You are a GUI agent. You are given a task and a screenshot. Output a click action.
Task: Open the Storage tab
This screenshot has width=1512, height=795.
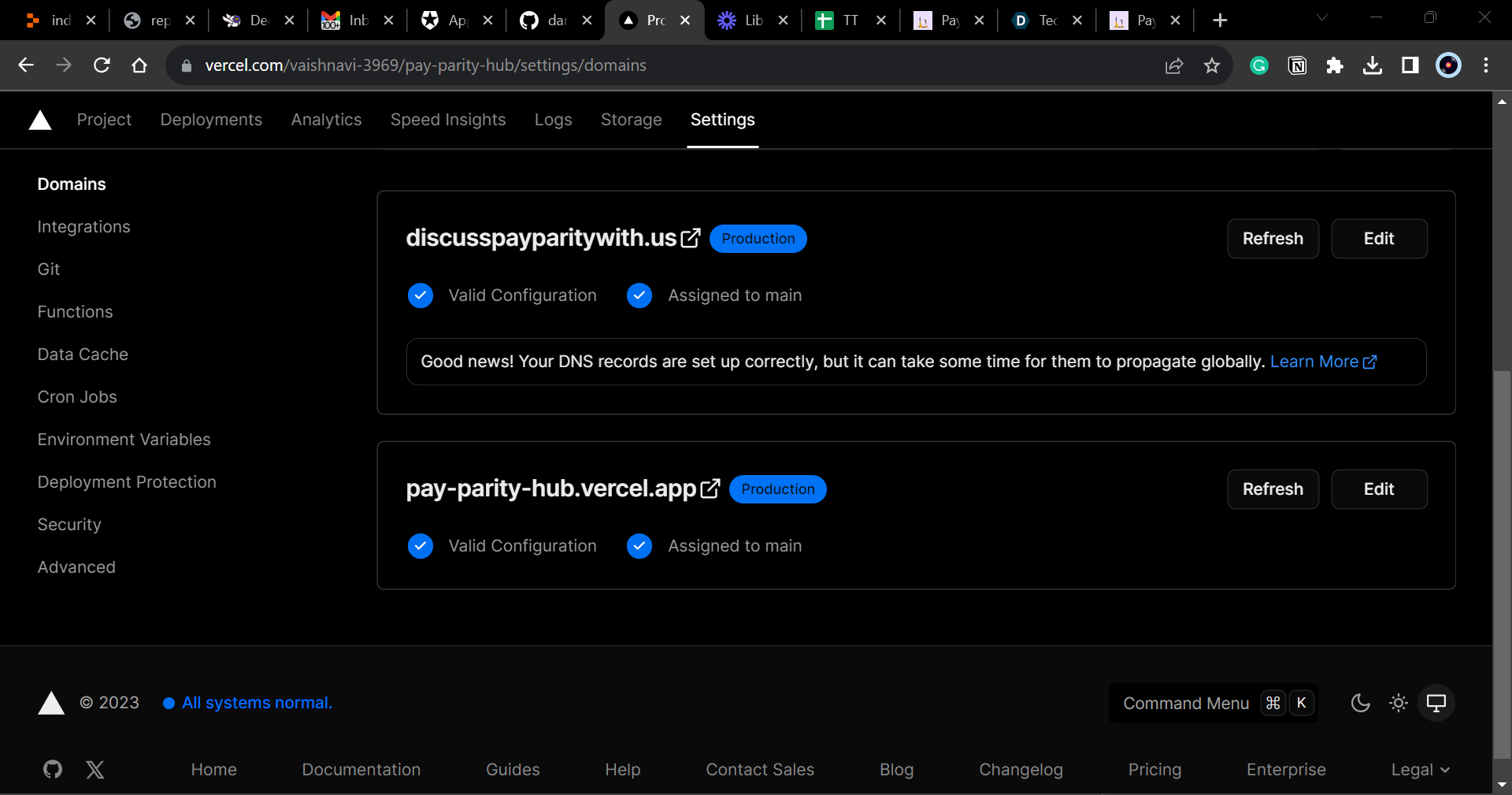tap(632, 120)
